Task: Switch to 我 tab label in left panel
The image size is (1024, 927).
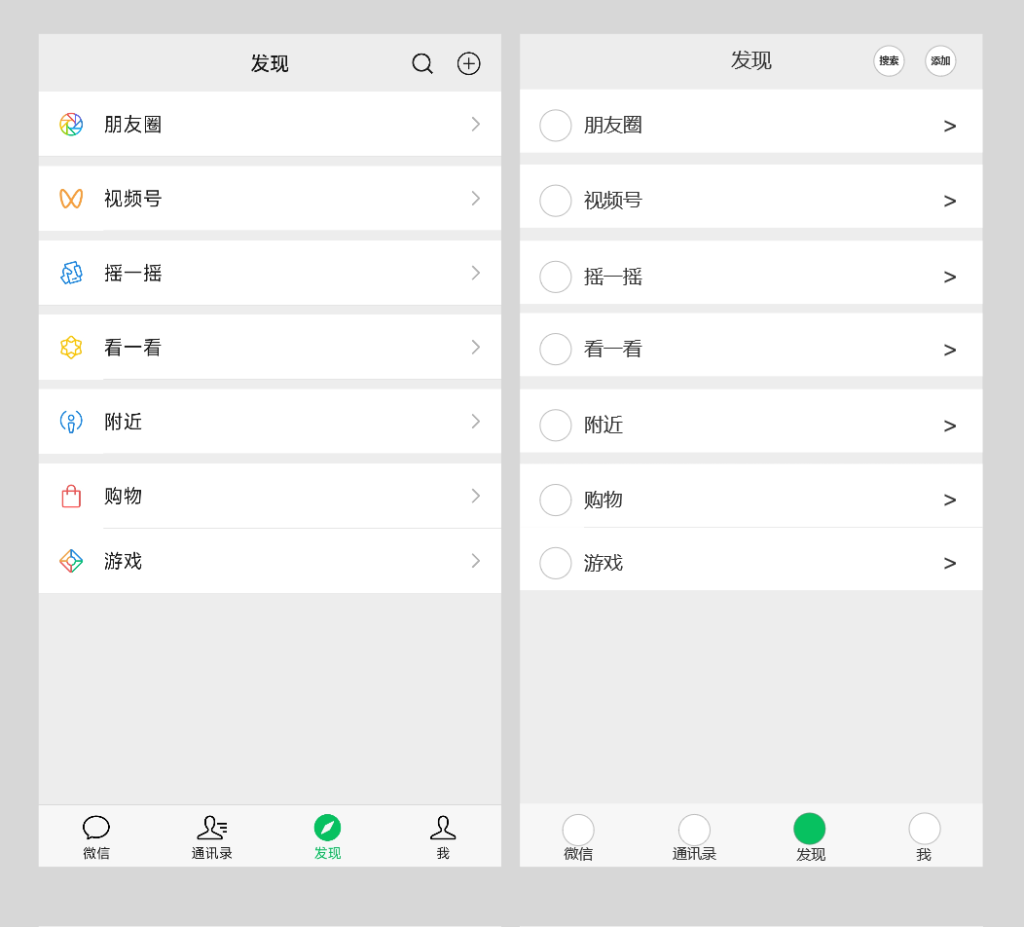Action: [x=443, y=853]
